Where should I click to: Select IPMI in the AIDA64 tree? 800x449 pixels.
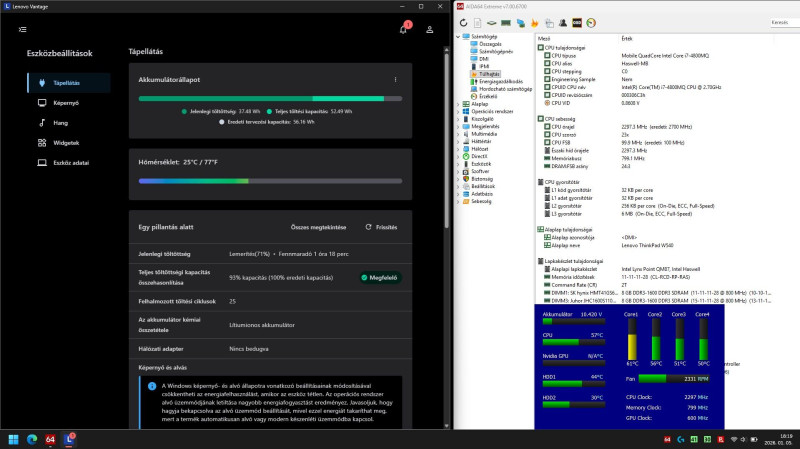[484, 66]
